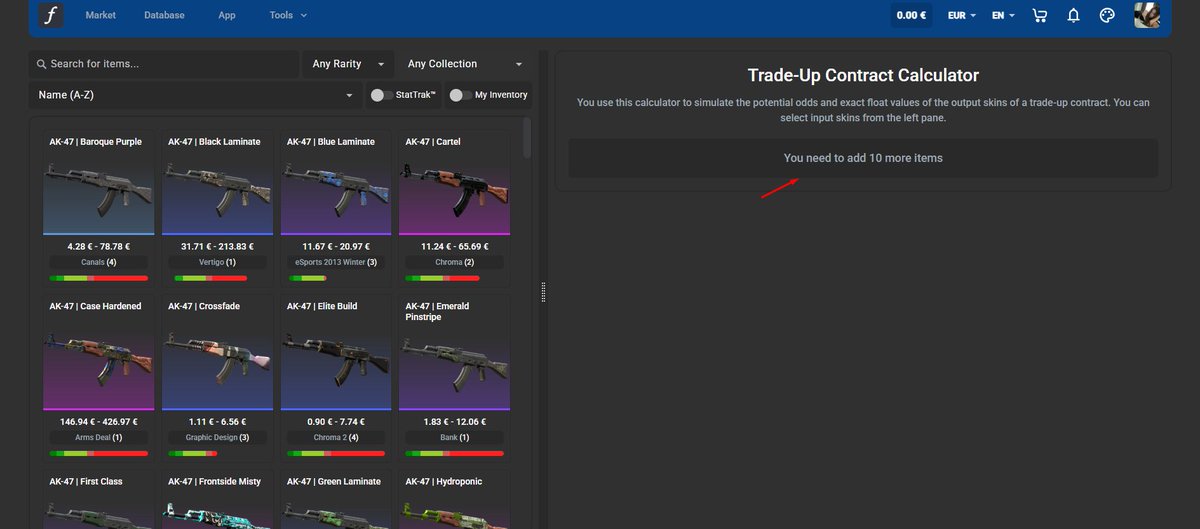The image size is (1200, 529).
Task: Click the Canals (4) collection tag
Action: pos(99,262)
